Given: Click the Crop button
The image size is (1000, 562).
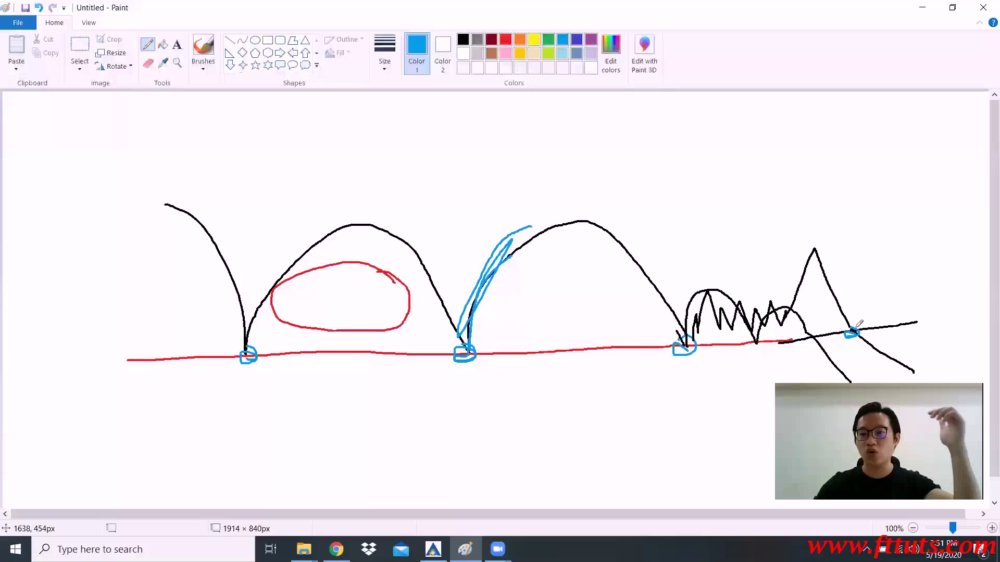Looking at the screenshot, I should click(x=109, y=40).
